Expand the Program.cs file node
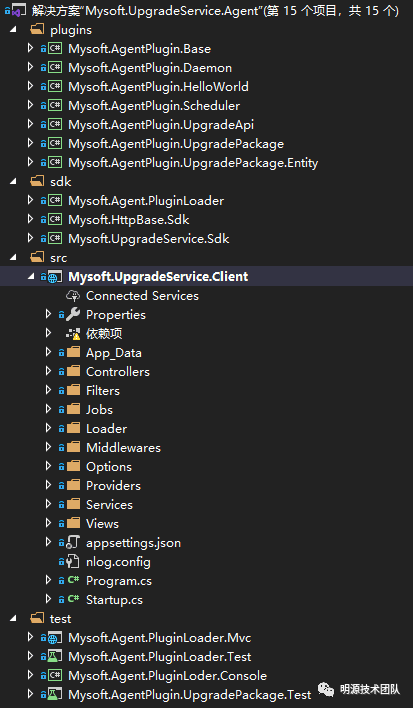Image resolution: width=413 pixels, height=708 pixels. pos(48,580)
